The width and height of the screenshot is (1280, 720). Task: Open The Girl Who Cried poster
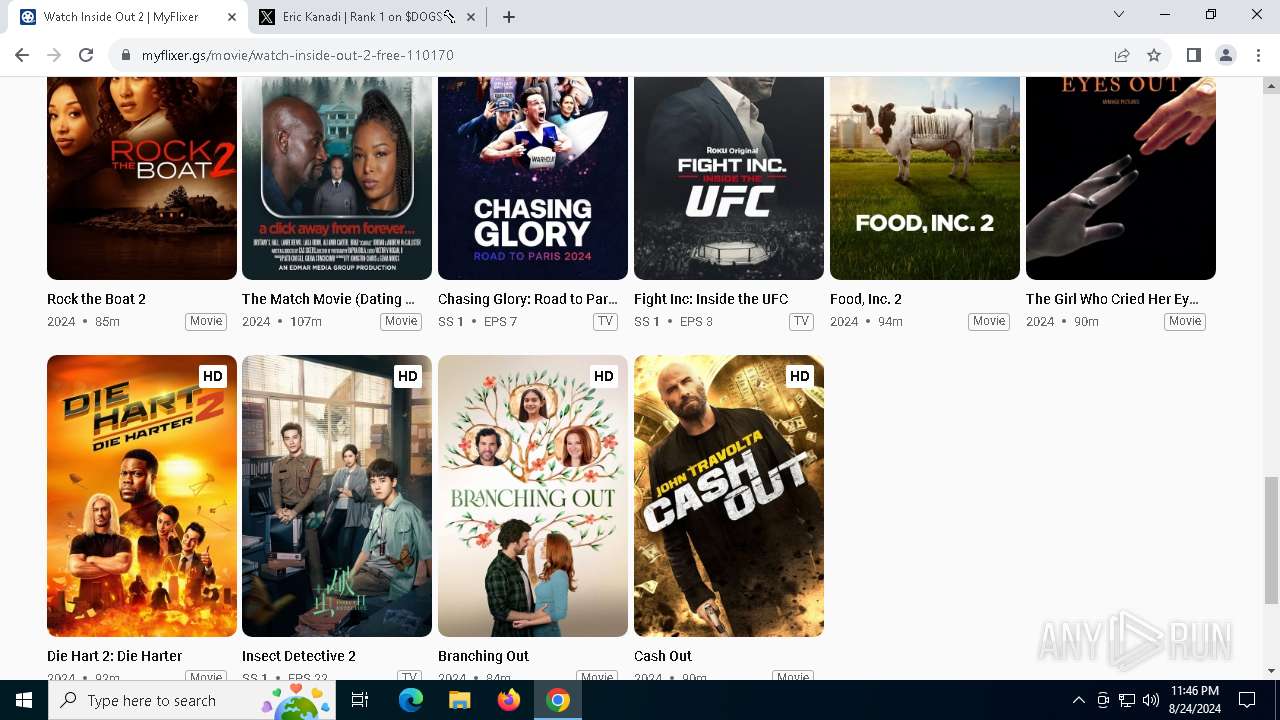point(1121,178)
